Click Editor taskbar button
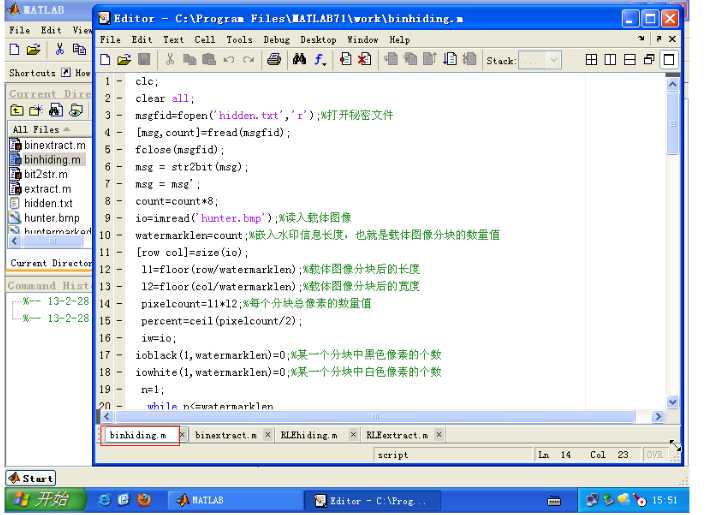Image resolution: width=713 pixels, height=515 pixels. click(x=372, y=500)
